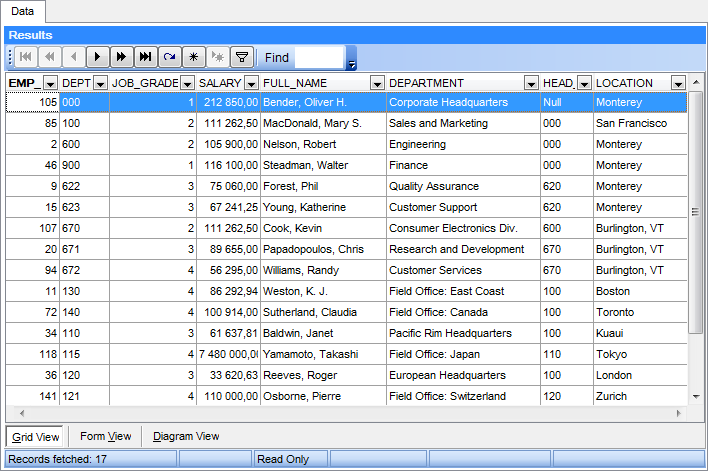Click the refresh data icon
The height and width of the screenshot is (471, 708).
(170, 58)
